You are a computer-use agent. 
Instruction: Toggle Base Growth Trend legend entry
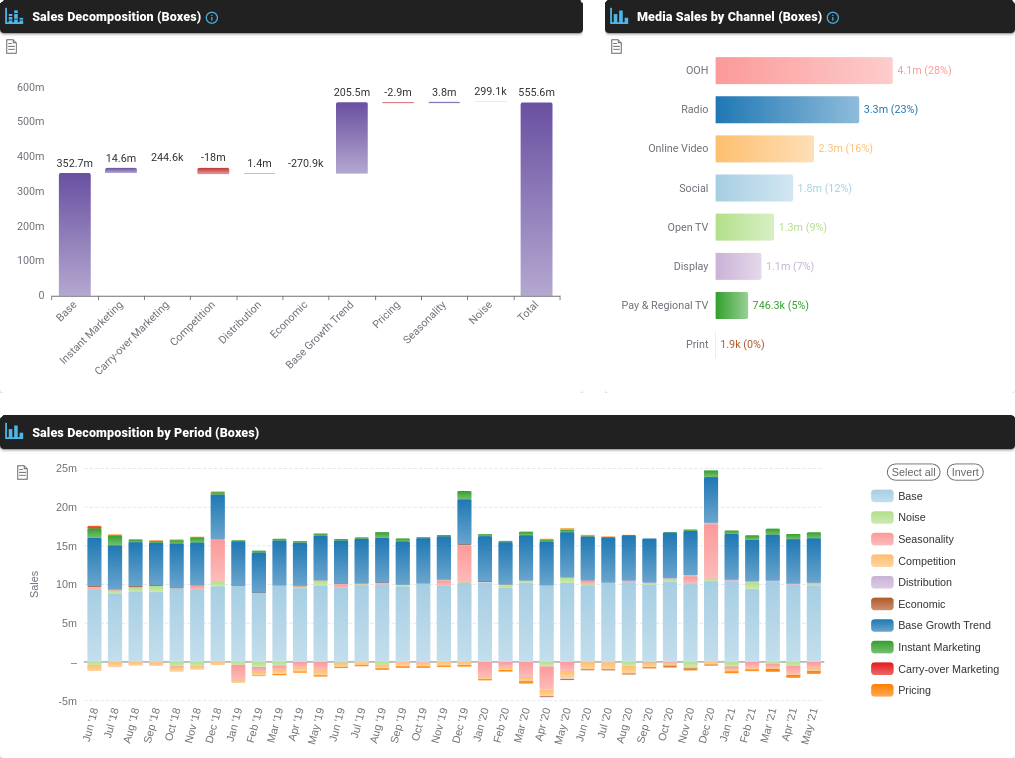coord(943,625)
